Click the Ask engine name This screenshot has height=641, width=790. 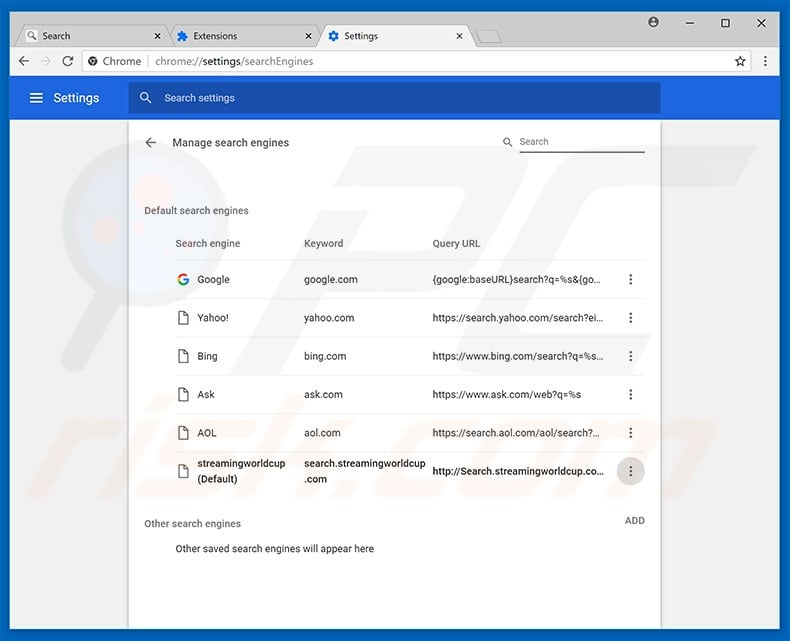(x=206, y=394)
